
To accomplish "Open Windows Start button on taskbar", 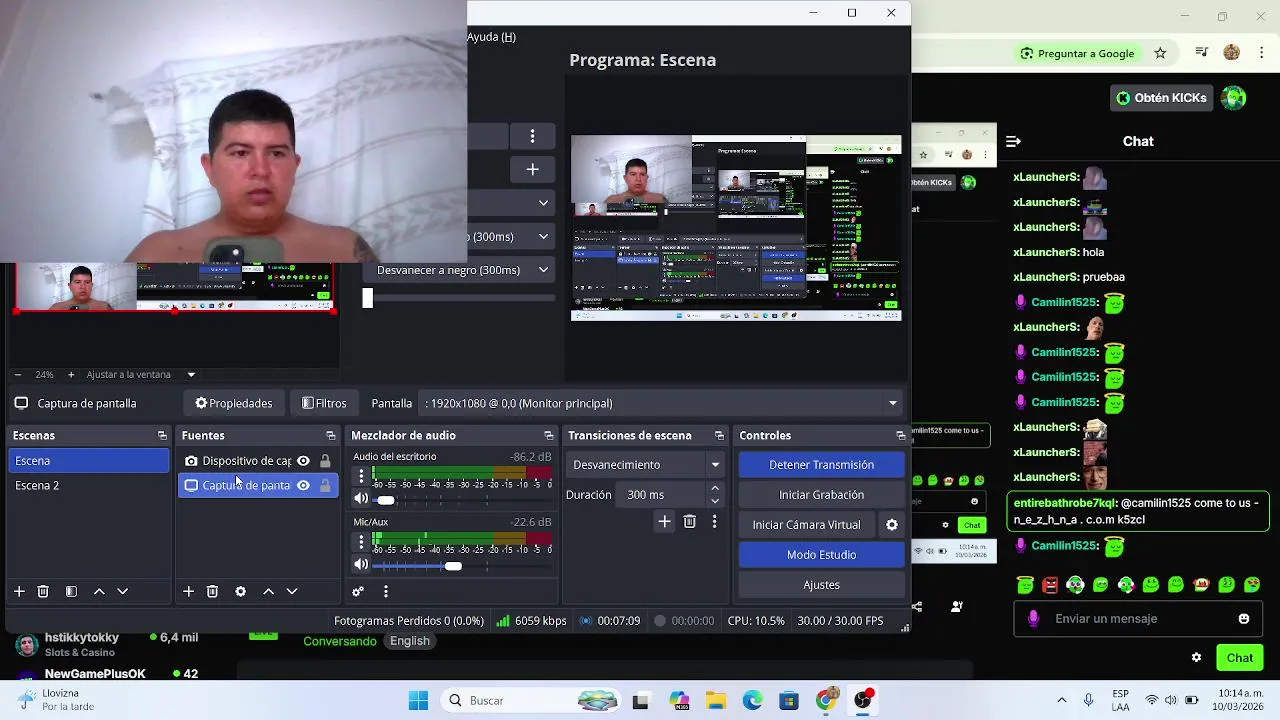I will [418, 701].
